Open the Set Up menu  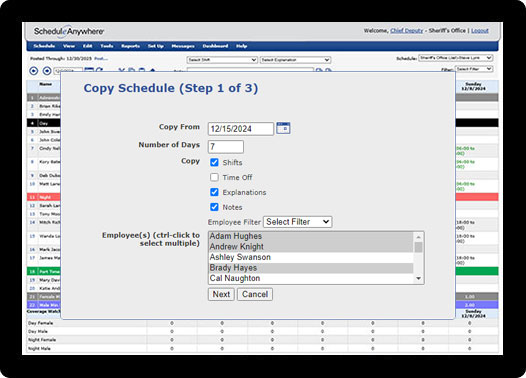point(156,46)
